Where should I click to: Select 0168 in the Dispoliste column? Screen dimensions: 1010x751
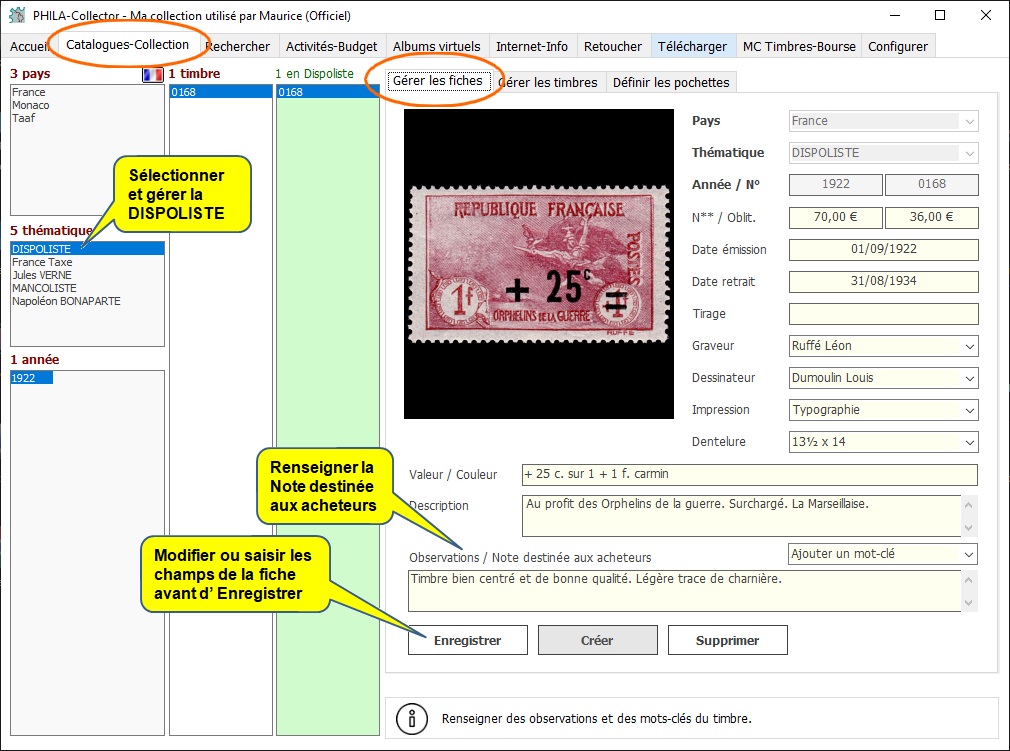click(328, 92)
